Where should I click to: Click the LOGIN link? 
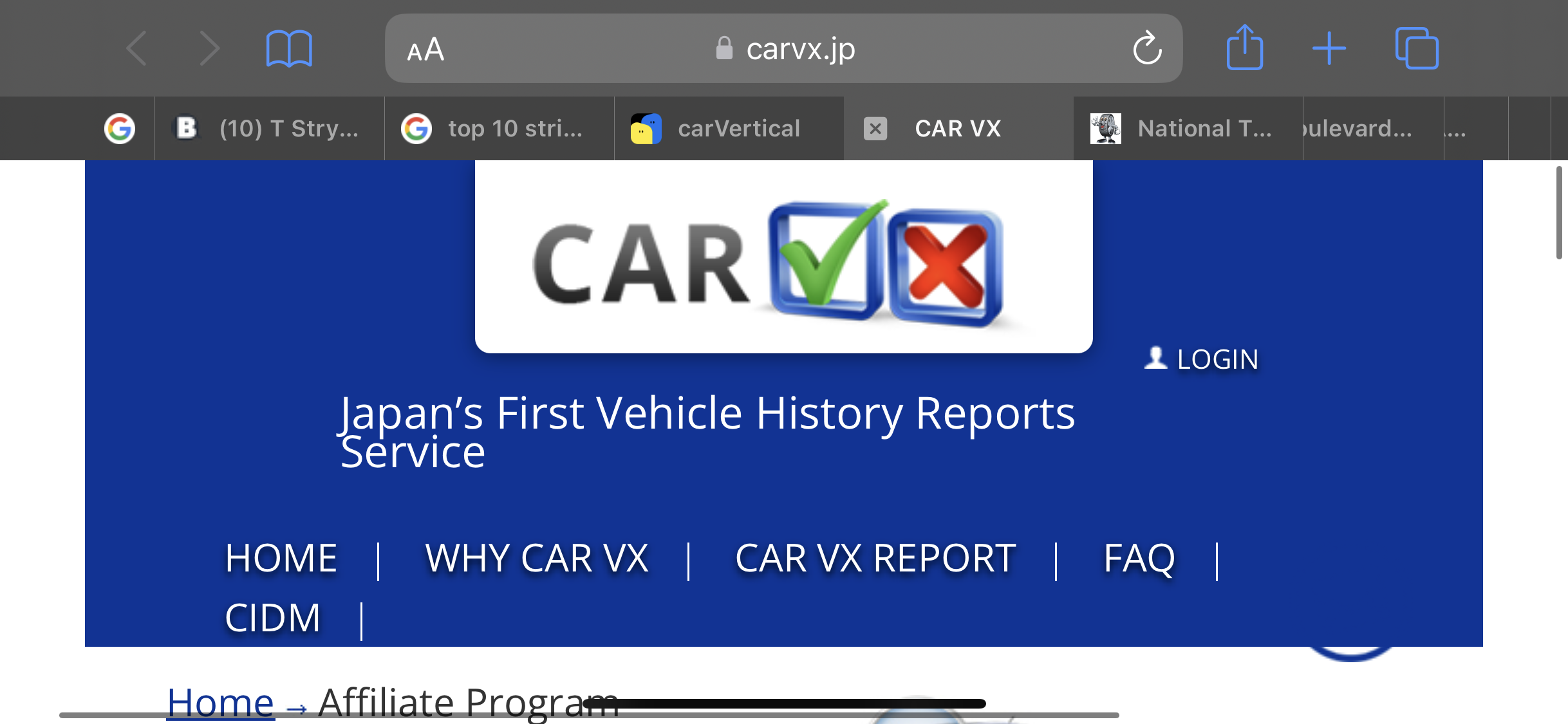[x=1217, y=359]
